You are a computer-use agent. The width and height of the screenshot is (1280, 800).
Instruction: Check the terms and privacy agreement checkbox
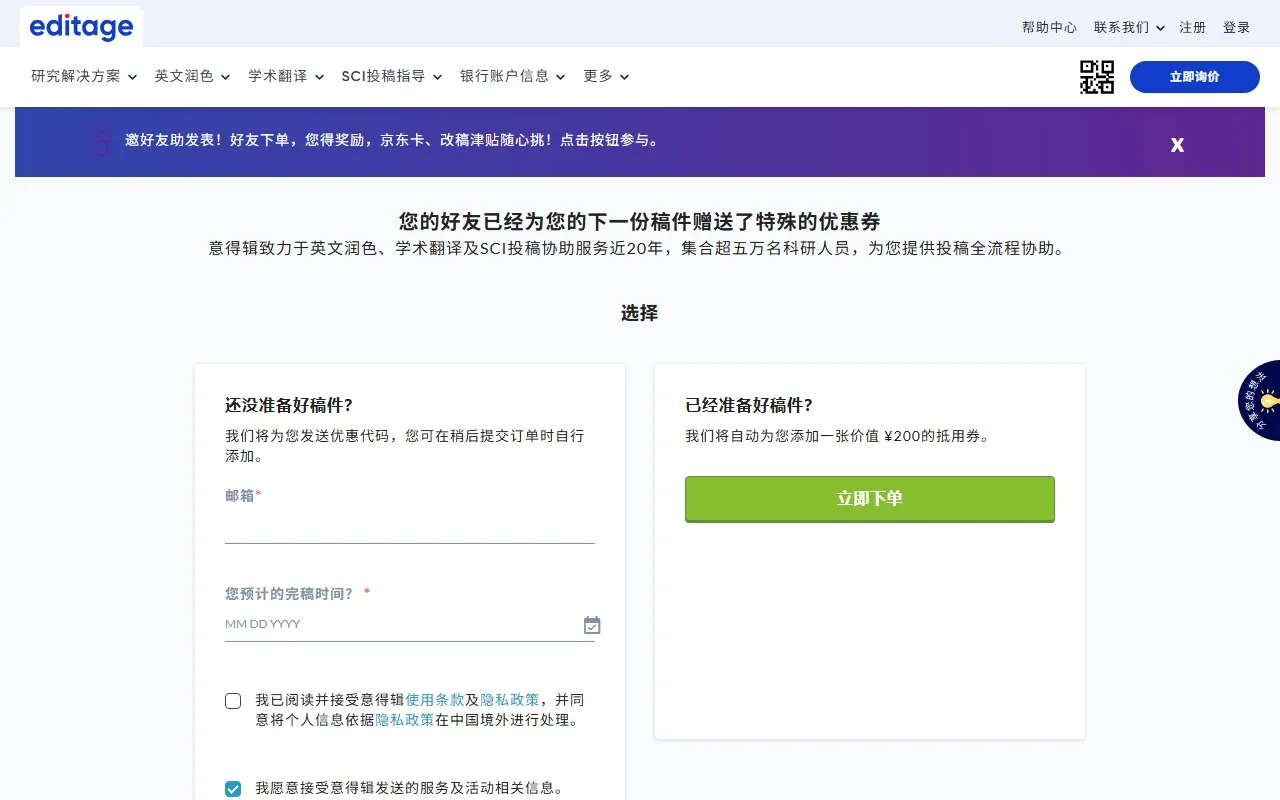pos(233,700)
